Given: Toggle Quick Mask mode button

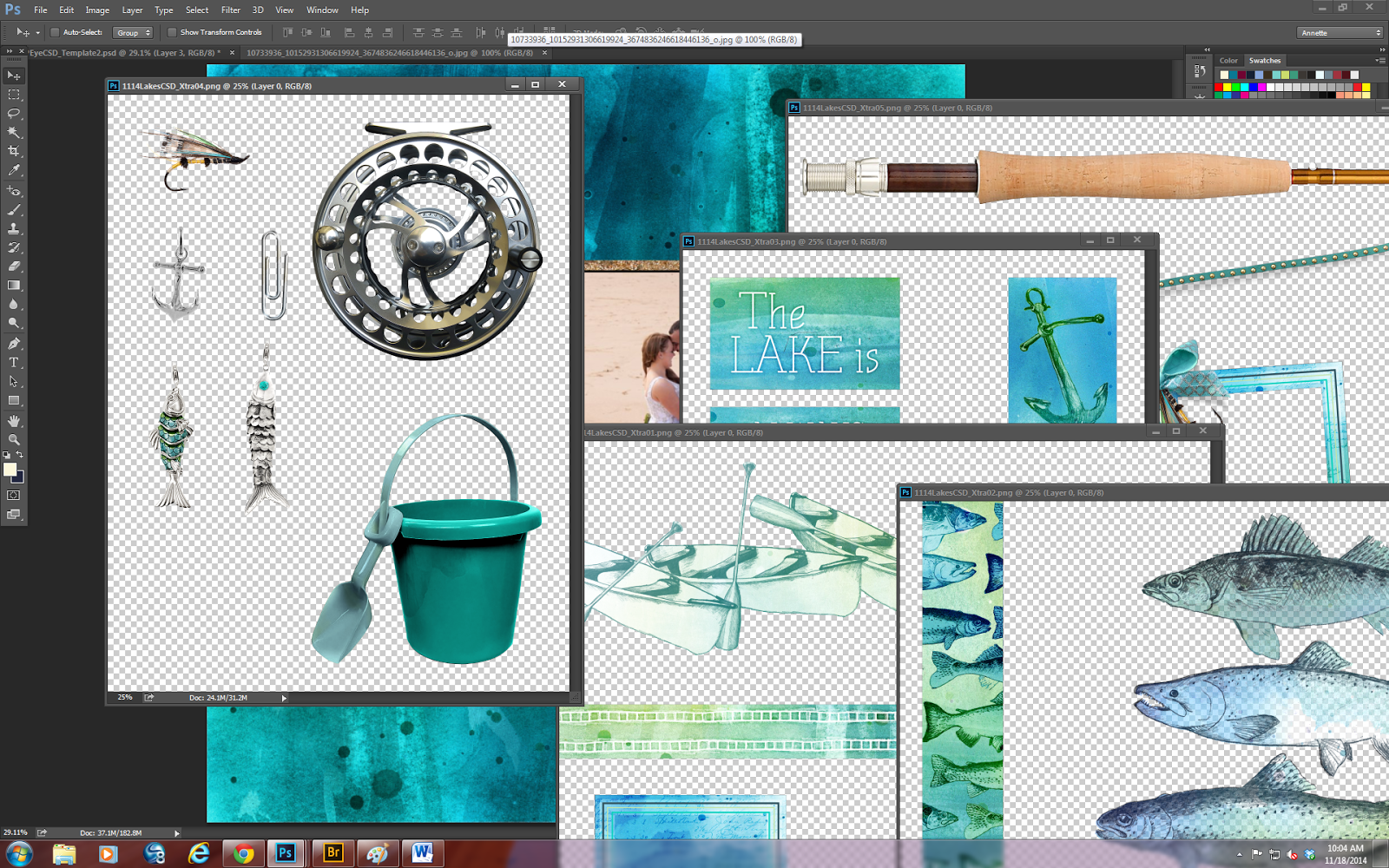Looking at the screenshot, I should pyautogui.click(x=14, y=496).
